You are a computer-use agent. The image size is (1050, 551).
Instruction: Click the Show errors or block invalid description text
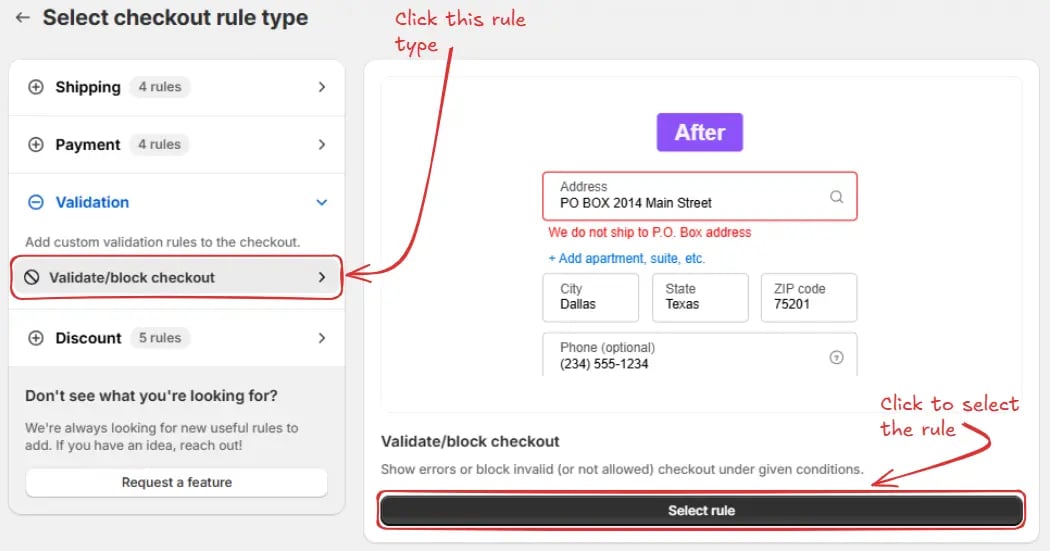tap(622, 469)
